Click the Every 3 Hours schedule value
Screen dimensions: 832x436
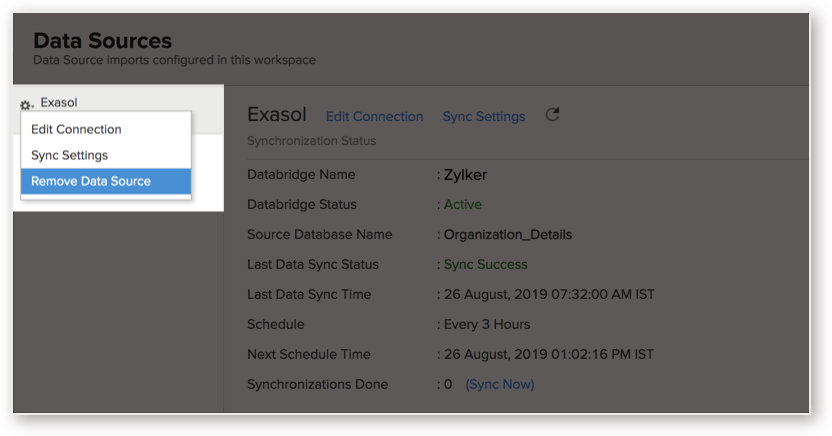click(487, 325)
